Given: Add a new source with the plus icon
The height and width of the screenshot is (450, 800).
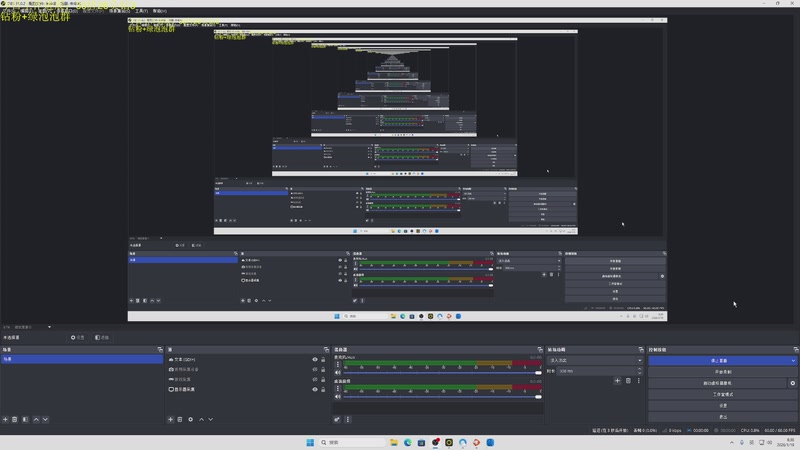Looking at the screenshot, I should (170, 419).
